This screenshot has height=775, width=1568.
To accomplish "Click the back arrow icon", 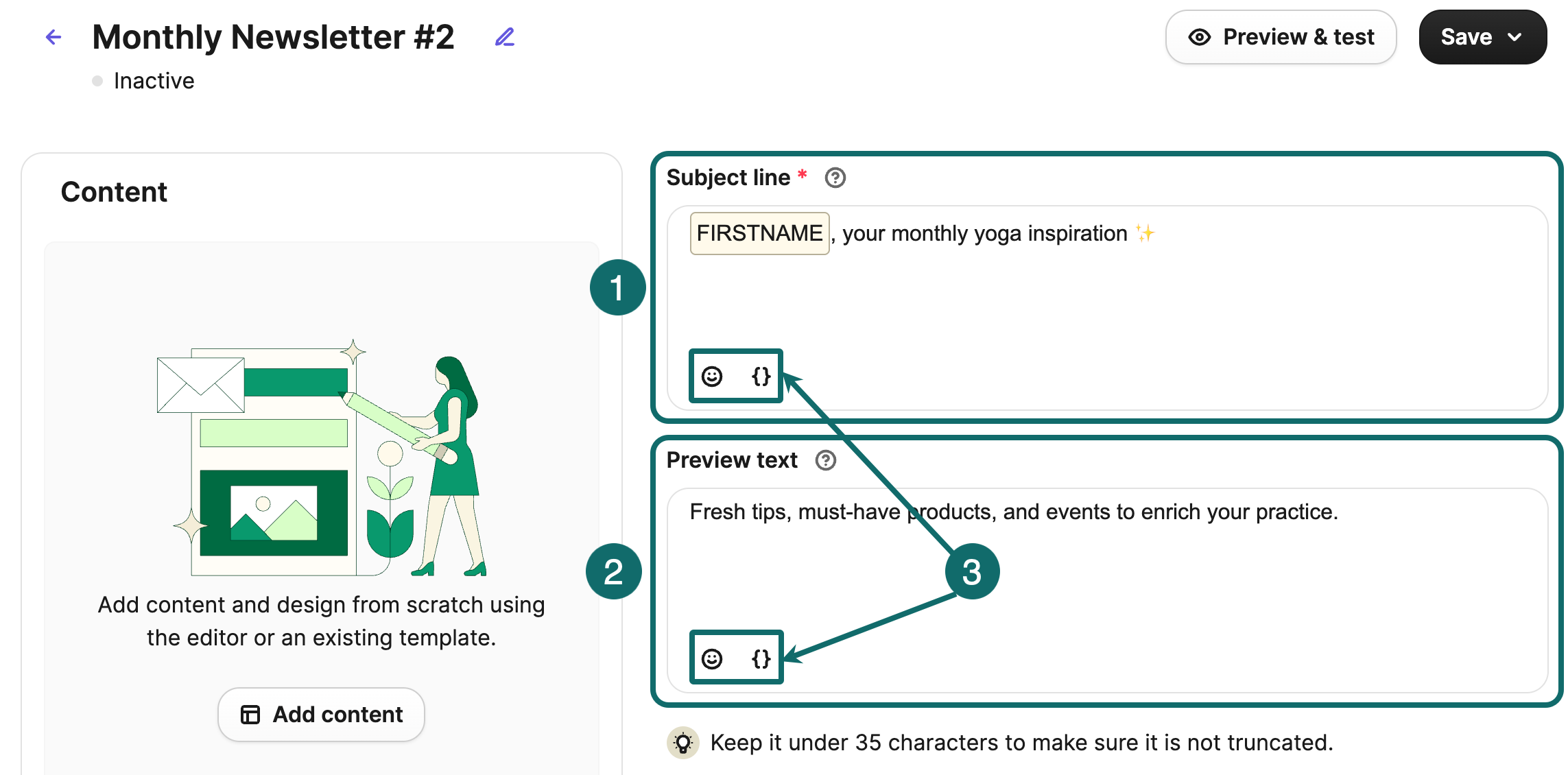I will (x=54, y=37).
